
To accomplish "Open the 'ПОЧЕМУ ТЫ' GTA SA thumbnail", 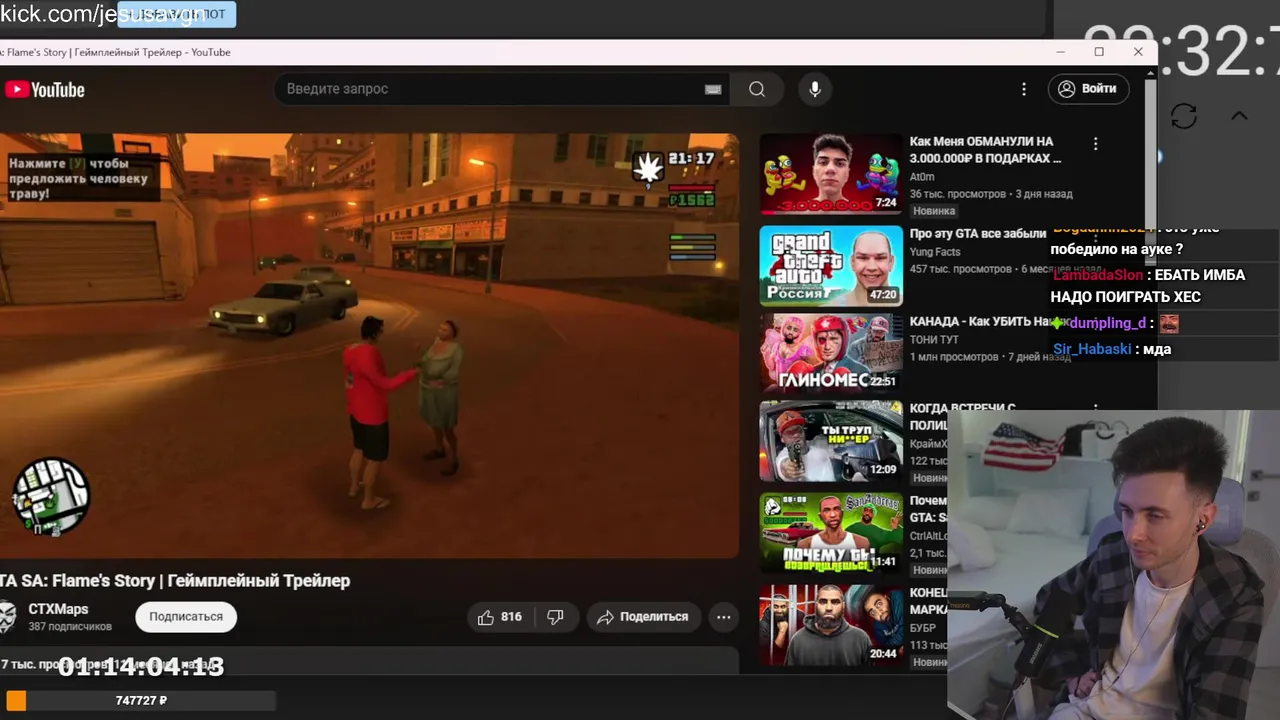I will point(831,532).
